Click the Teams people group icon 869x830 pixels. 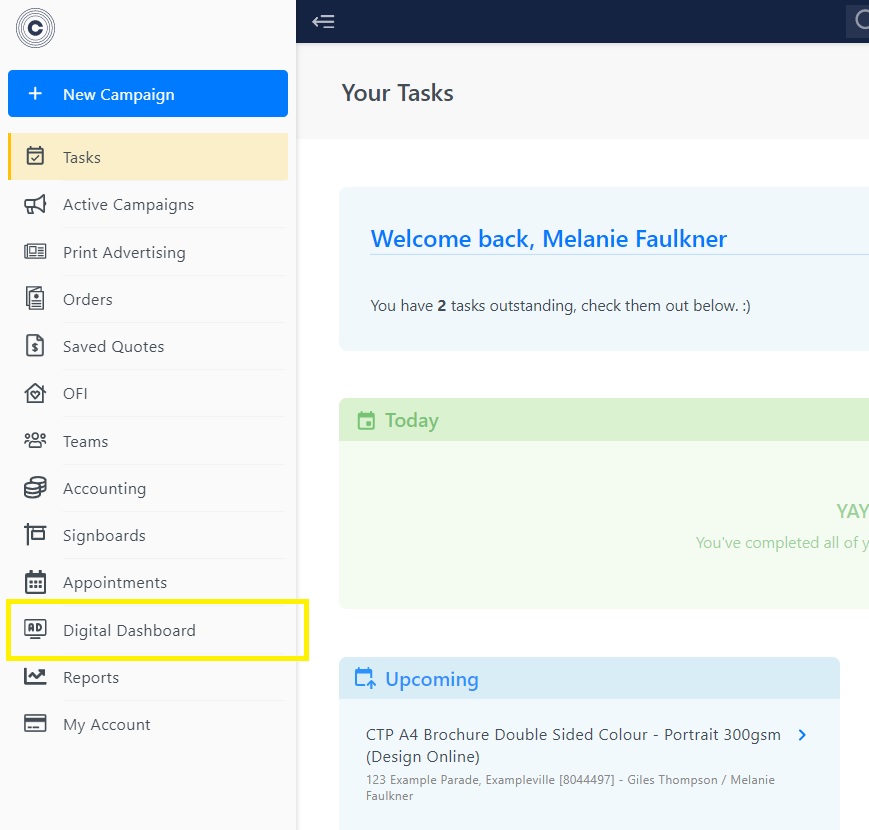35,440
